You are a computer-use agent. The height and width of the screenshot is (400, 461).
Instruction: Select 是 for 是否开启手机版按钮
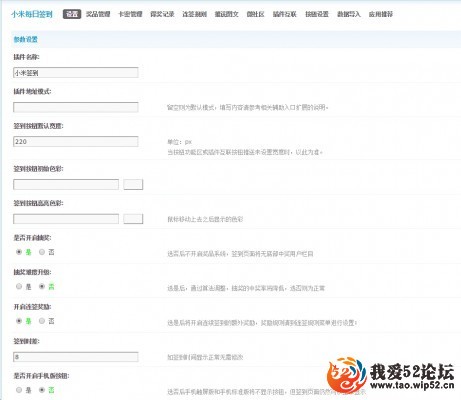click(x=19, y=390)
